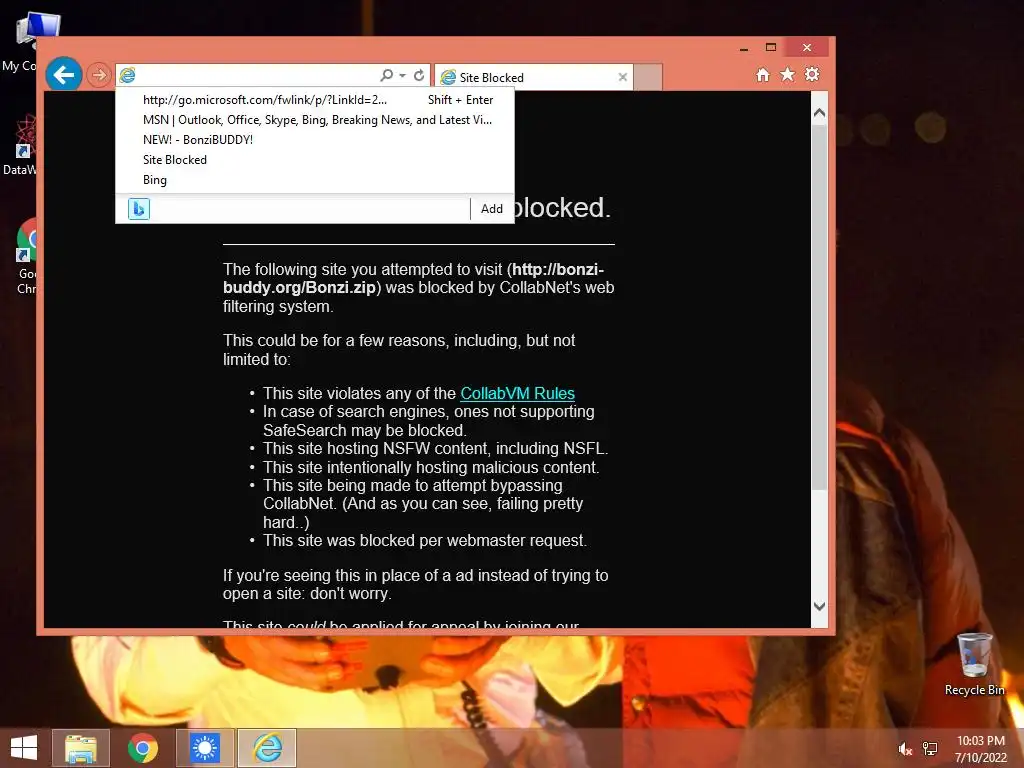Close the Internet Explorer window
The width and height of the screenshot is (1024, 768).
click(807, 48)
